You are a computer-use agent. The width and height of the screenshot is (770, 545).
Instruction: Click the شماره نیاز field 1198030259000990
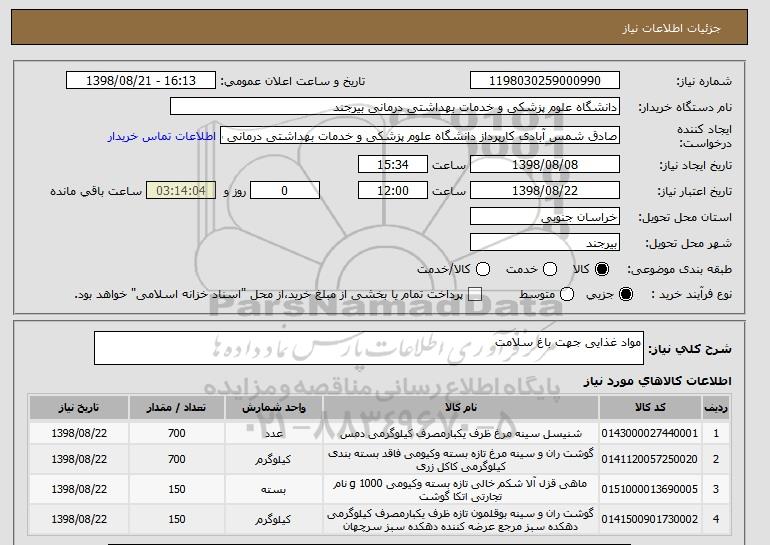tap(545, 81)
